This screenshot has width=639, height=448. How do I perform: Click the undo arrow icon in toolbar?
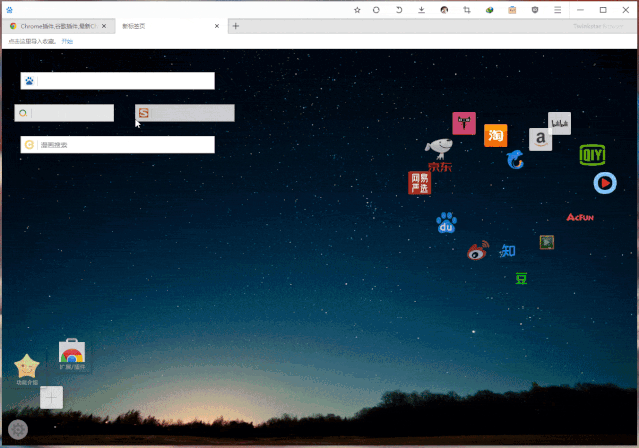399,10
